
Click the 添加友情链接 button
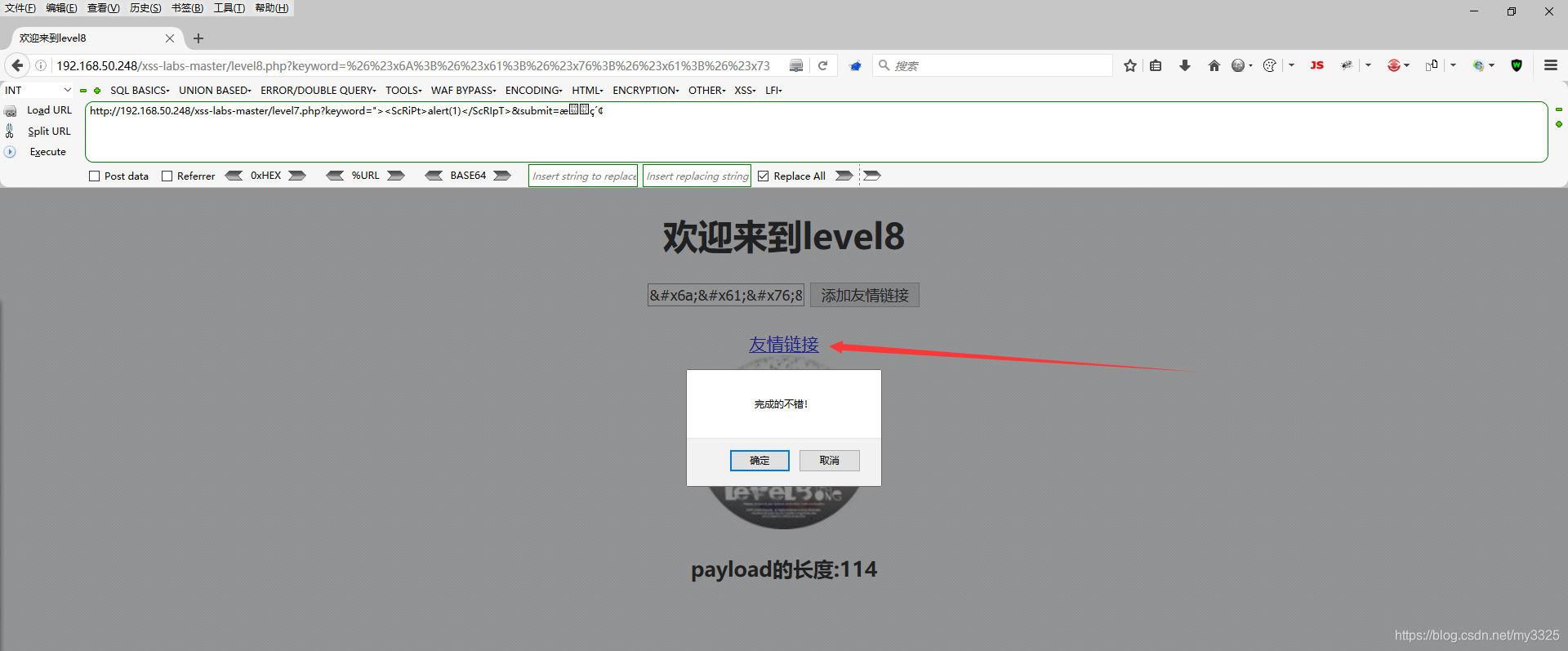pos(865,295)
